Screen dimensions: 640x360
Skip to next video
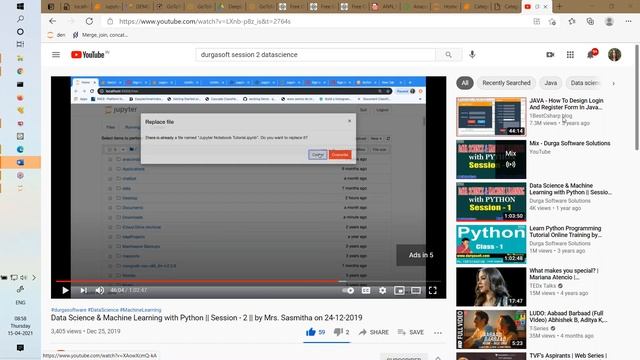click(x=84, y=290)
